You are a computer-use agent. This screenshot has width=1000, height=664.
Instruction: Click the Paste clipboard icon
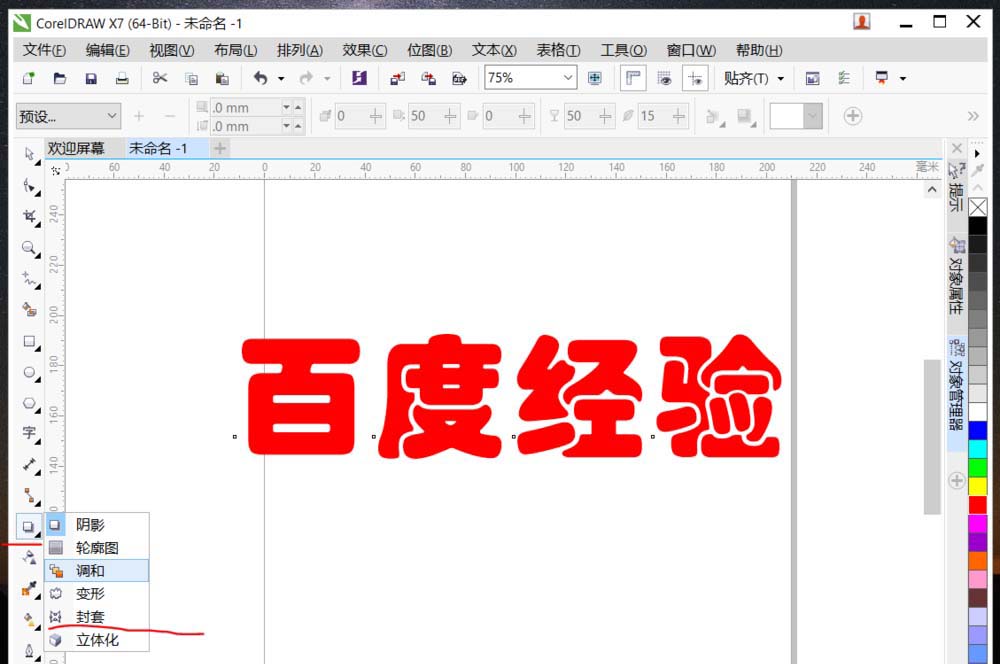coord(222,78)
